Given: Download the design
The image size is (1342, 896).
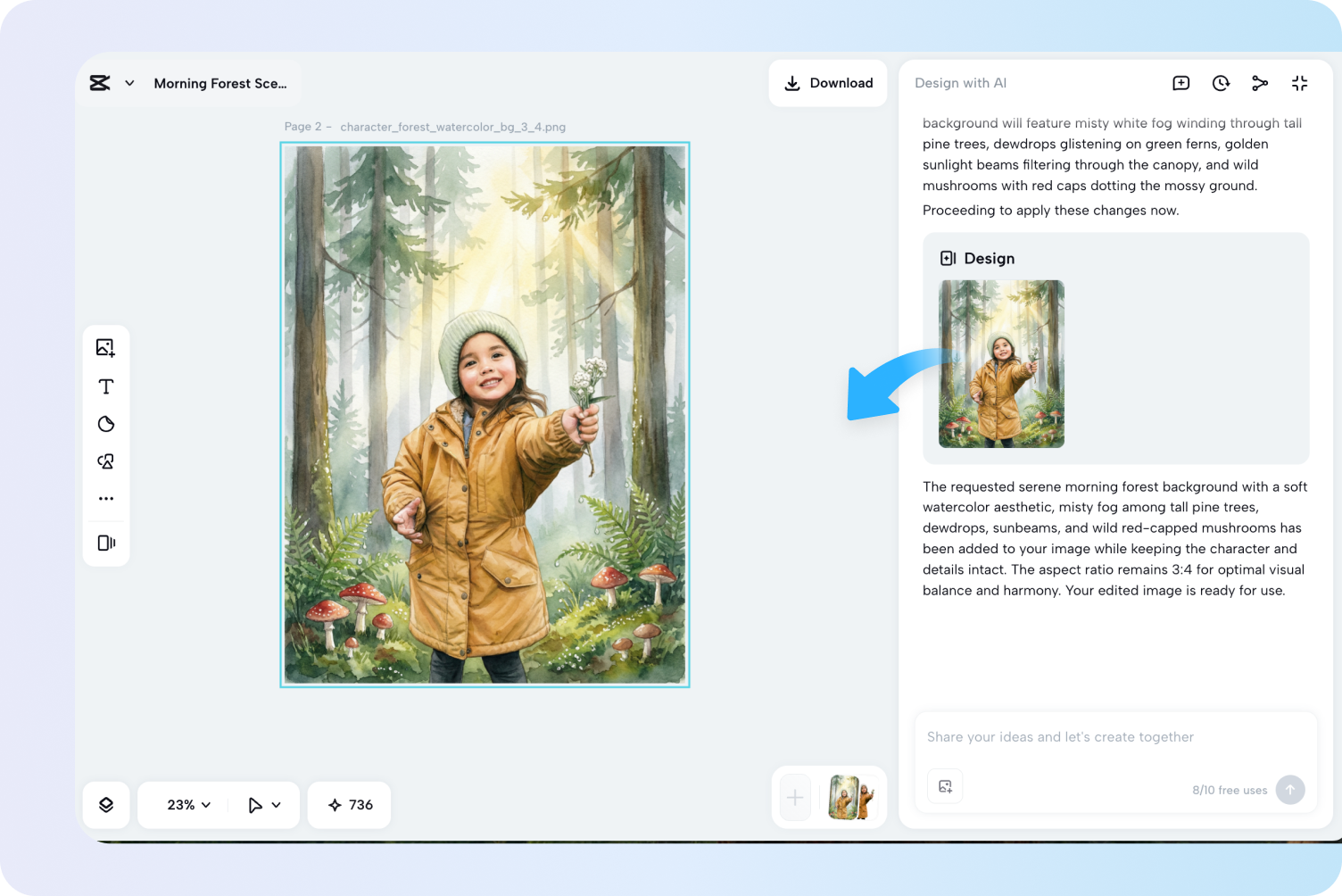Looking at the screenshot, I should [x=828, y=83].
